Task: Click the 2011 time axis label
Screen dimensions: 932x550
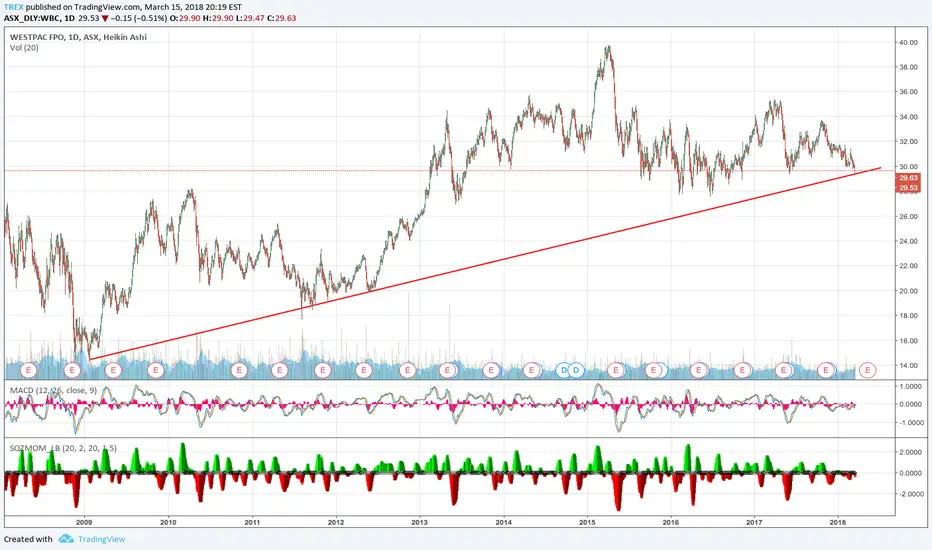Action: click(x=252, y=523)
